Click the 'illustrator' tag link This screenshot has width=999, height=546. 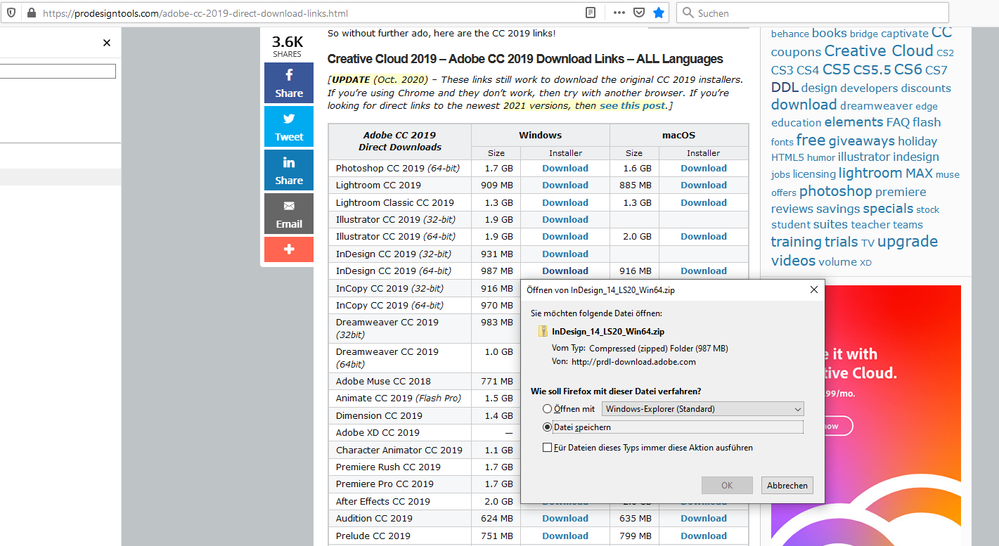(x=863, y=157)
